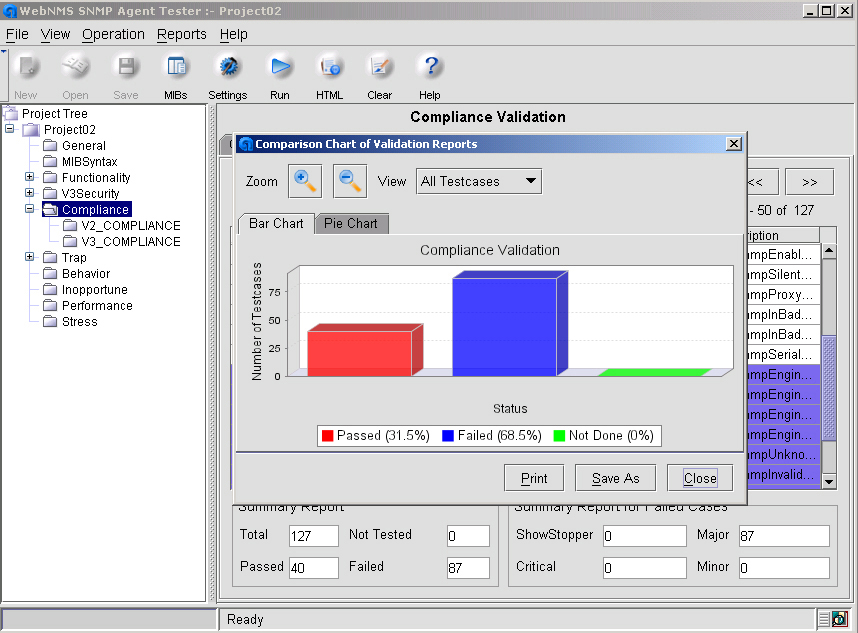Screen dimensions: 858x633
Task: Expand the V3Security tree node
Action: [x=30, y=193]
